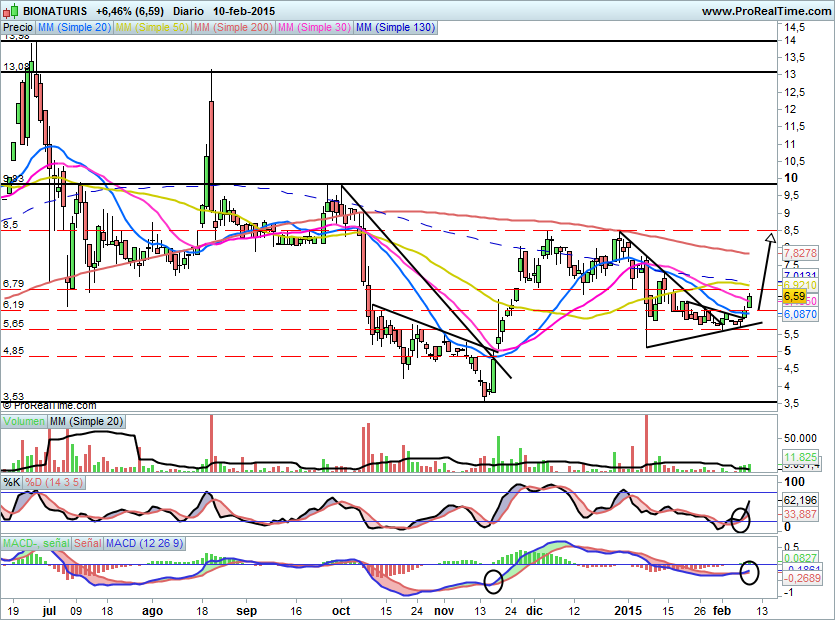Select the yellow MM (Simple 50) label
Viewport: 835px width, 620px height.
[149, 28]
